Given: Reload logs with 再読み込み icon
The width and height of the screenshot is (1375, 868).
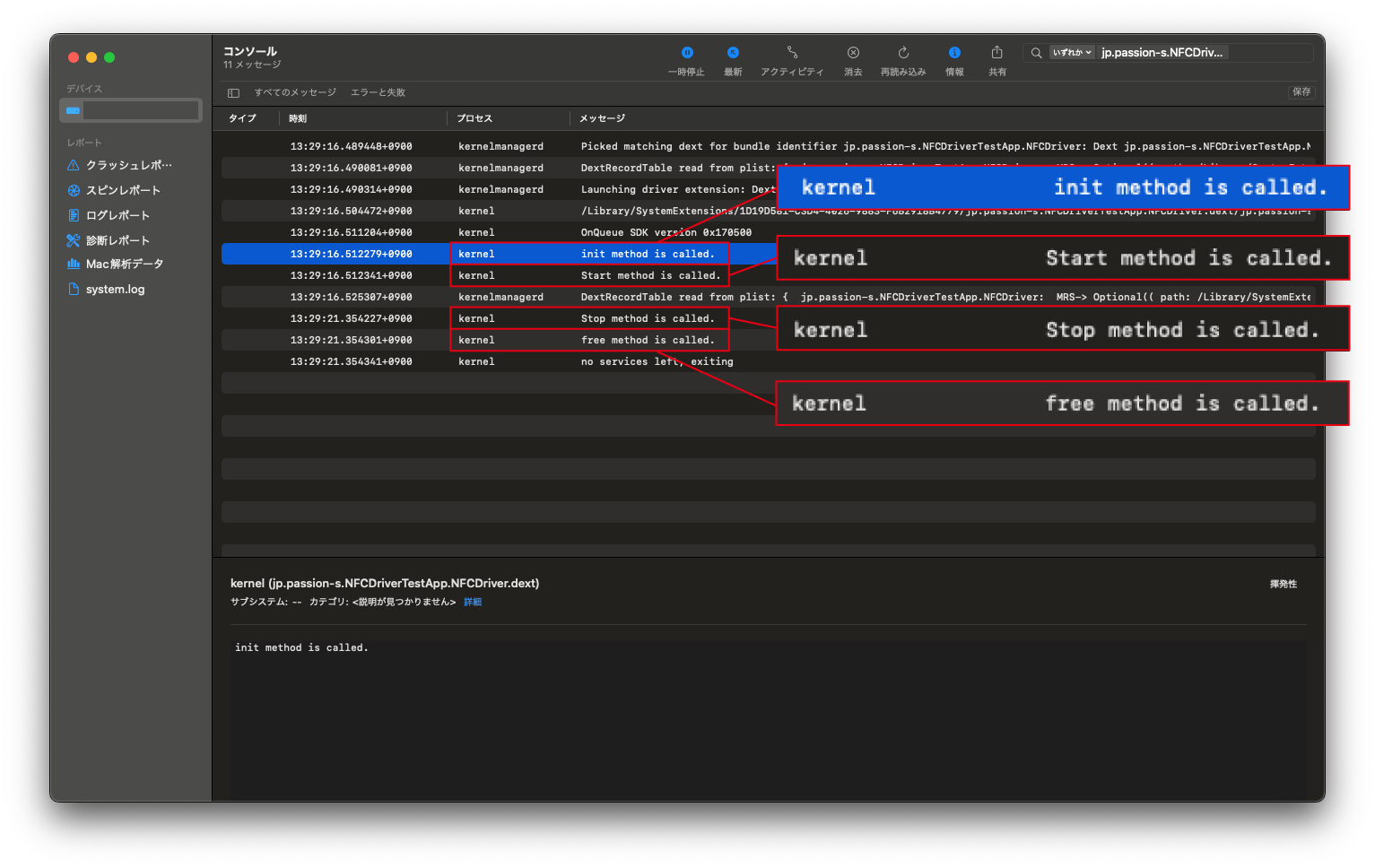Looking at the screenshot, I should (x=903, y=54).
